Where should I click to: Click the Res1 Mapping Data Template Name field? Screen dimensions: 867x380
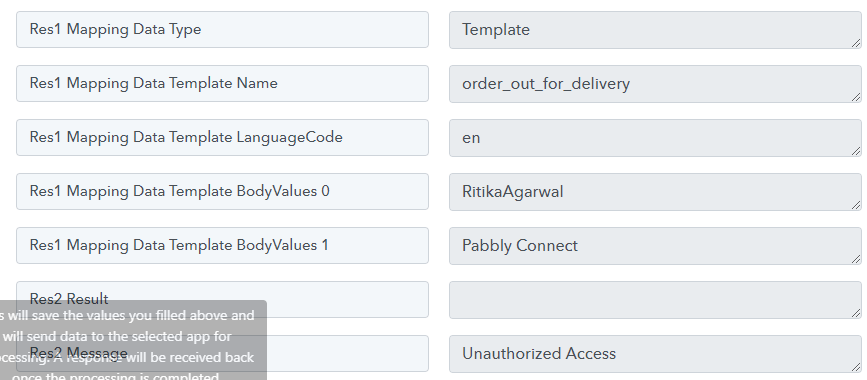coord(222,84)
